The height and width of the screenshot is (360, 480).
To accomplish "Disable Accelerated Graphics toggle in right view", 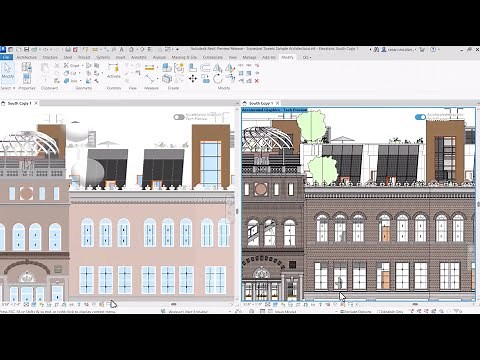I will click(x=420, y=117).
